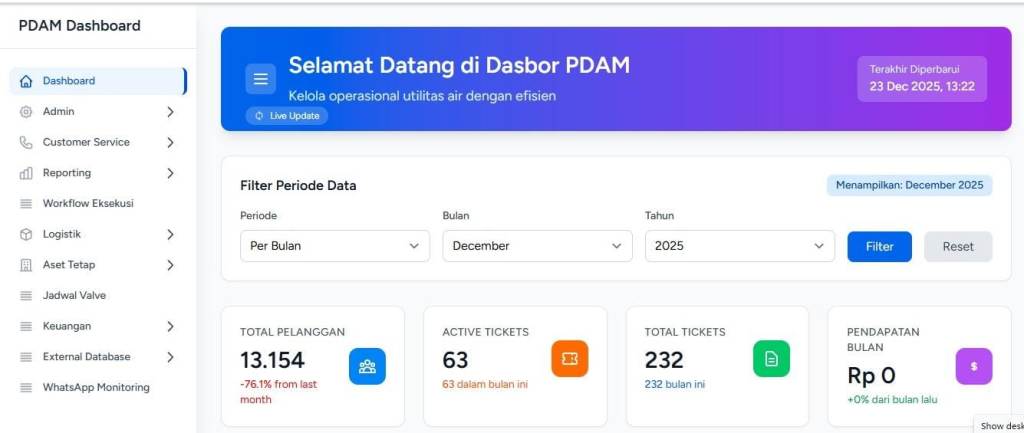Screen dimensions: 1024x433
Task: Expand the Keuangan submenu chevron
Action: pos(170,326)
